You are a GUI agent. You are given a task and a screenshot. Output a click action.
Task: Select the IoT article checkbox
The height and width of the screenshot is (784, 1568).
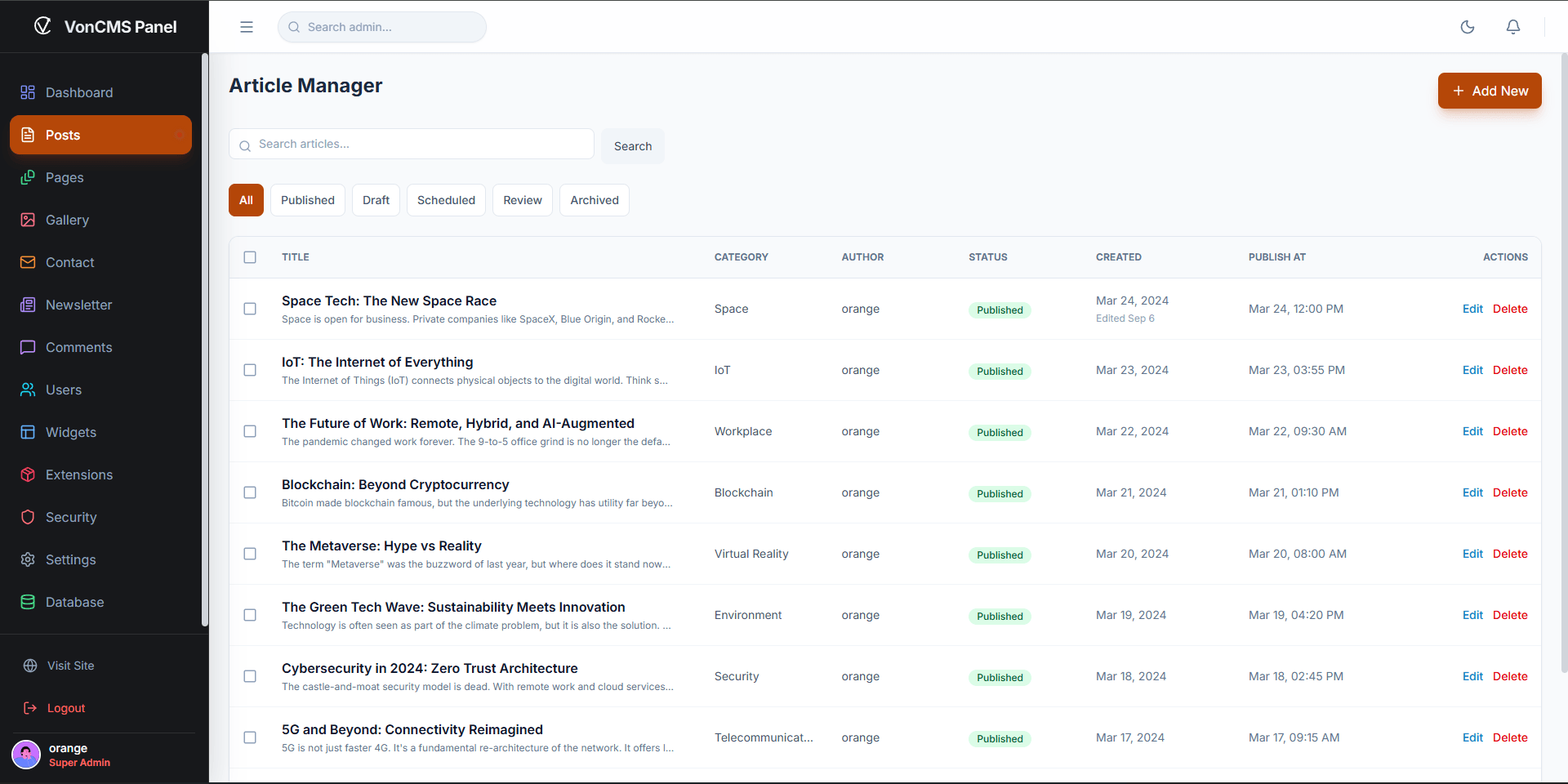250,370
